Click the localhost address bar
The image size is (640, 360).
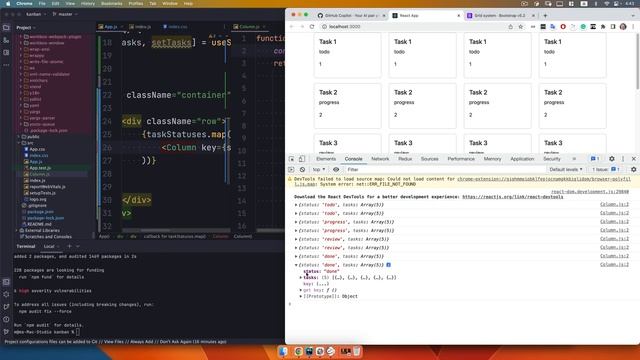click(x=412, y=27)
